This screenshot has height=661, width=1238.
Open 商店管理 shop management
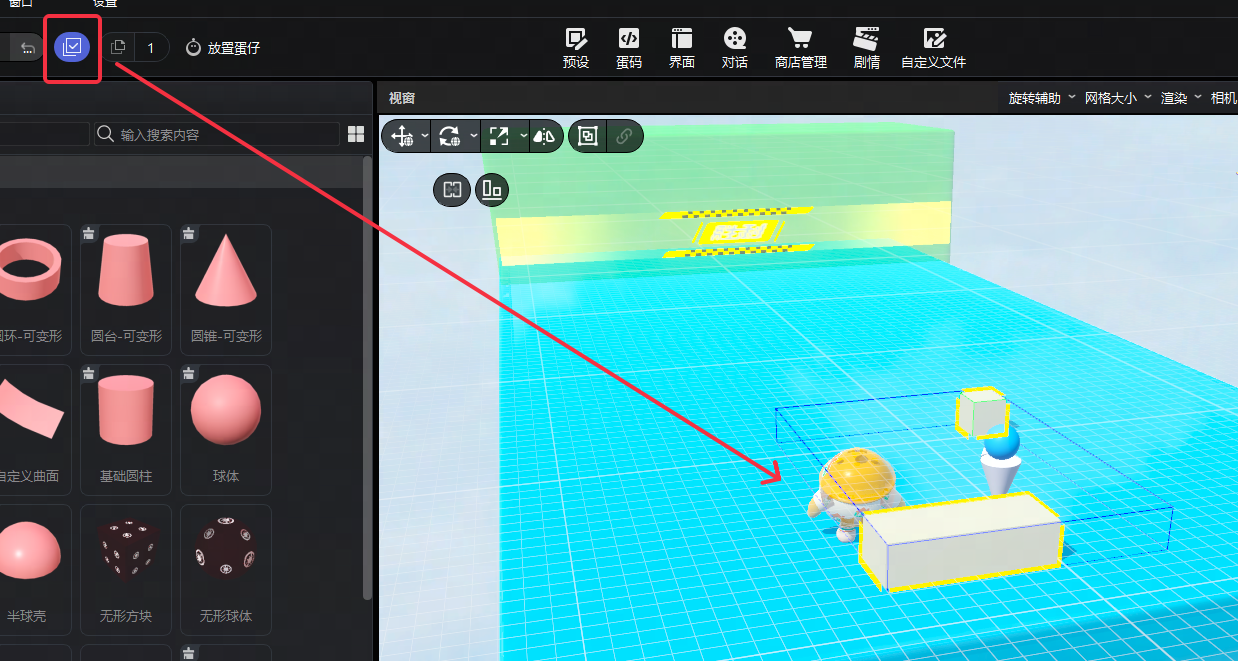click(801, 48)
